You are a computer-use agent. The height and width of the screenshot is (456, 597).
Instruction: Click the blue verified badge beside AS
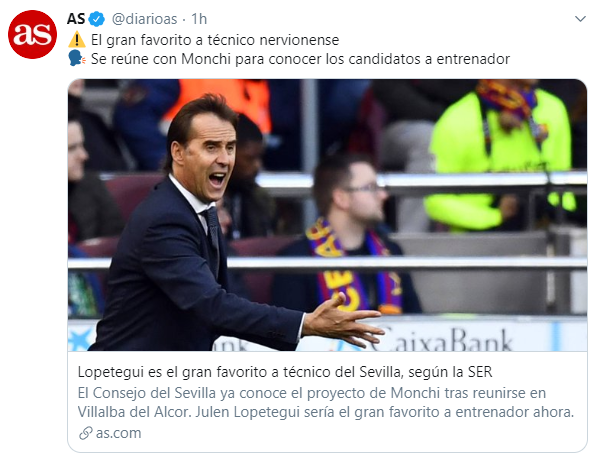click(x=97, y=19)
